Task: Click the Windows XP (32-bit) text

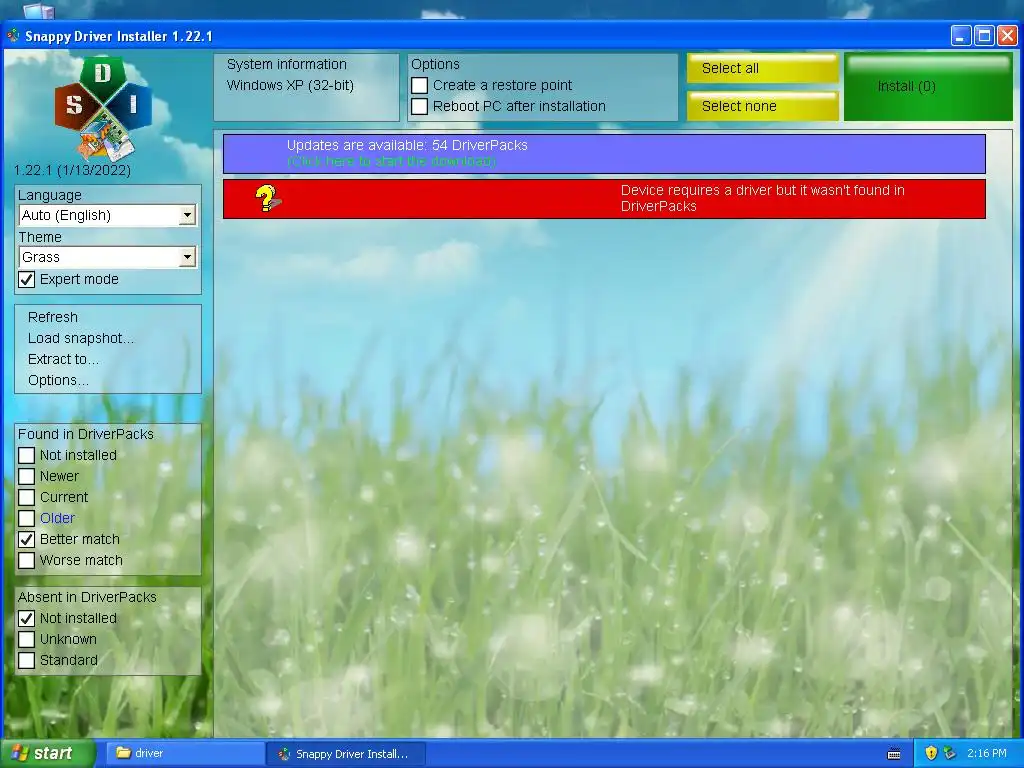Action: coord(290,86)
